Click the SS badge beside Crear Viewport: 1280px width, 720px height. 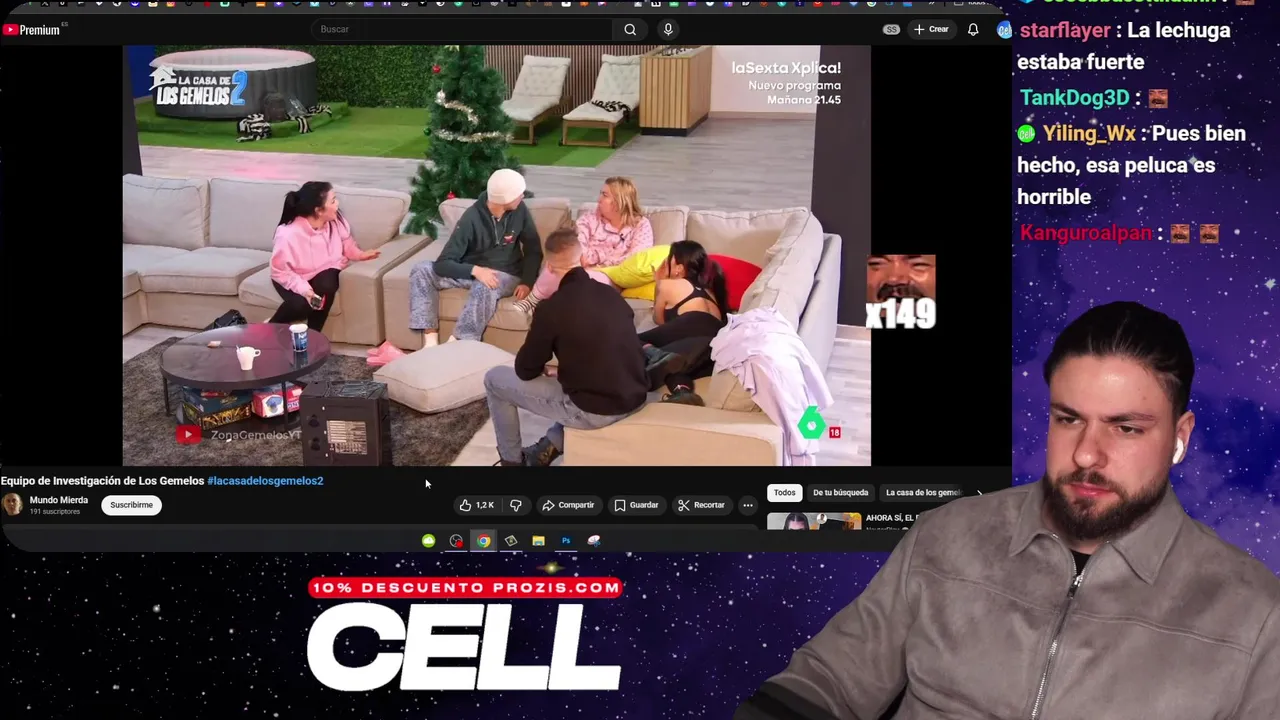click(x=891, y=29)
